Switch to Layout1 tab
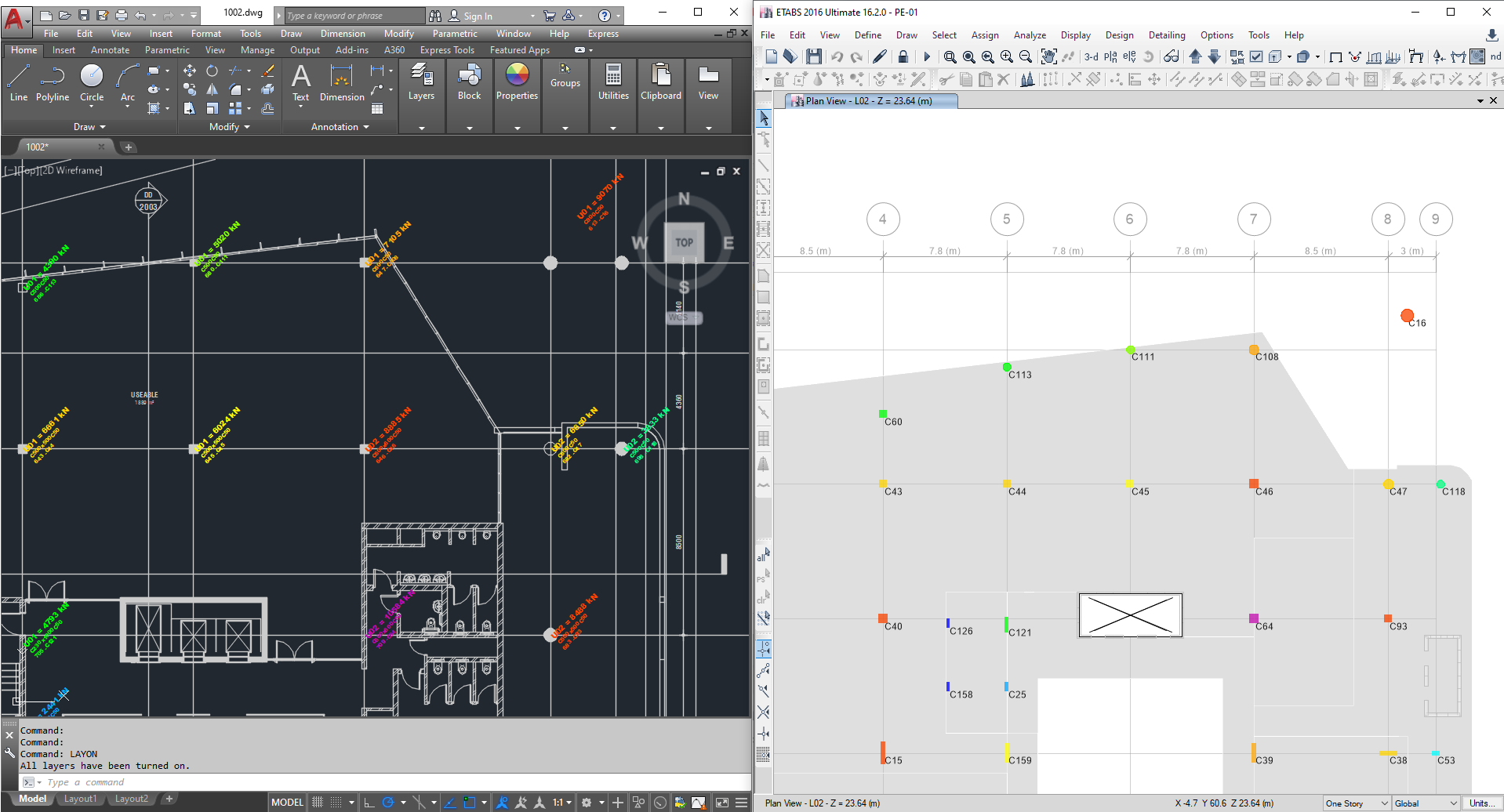Screen dimensions: 1504x812 pyautogui.click(x=81, y=799)
